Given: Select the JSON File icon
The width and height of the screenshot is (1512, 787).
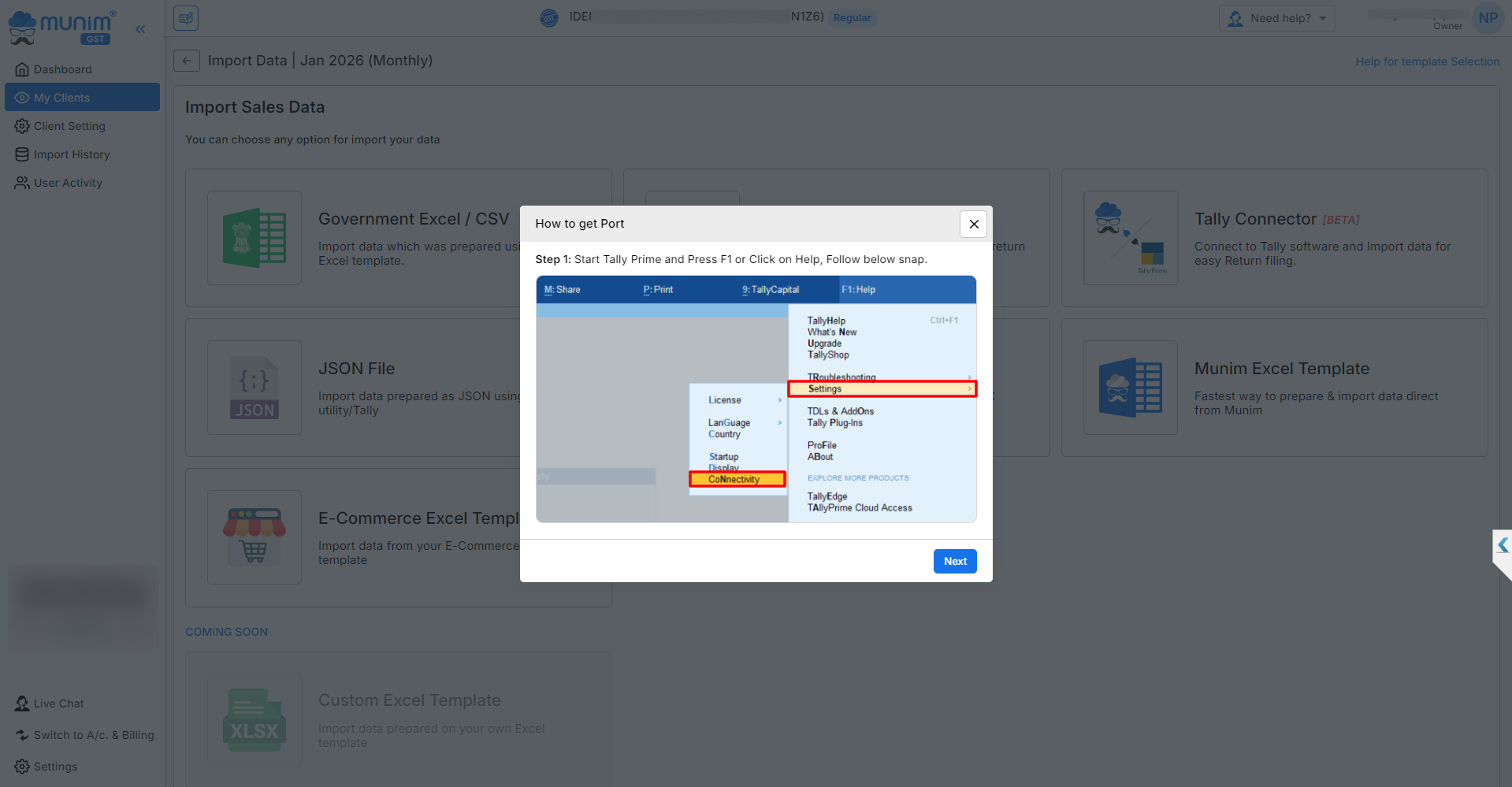Looking at the screenshot, I should [x=254, y=388].
